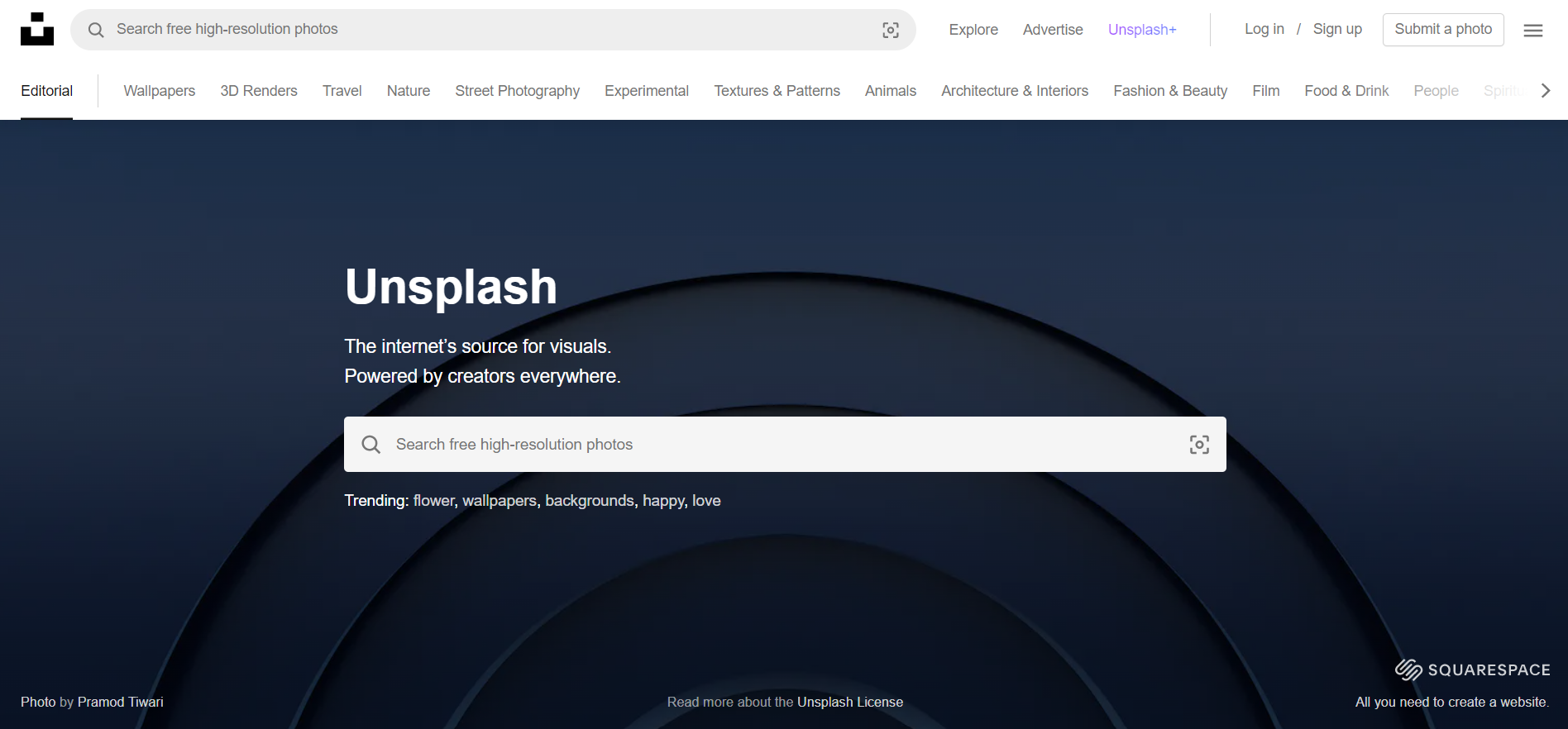Open the Unsplash License link

point(850,702)
